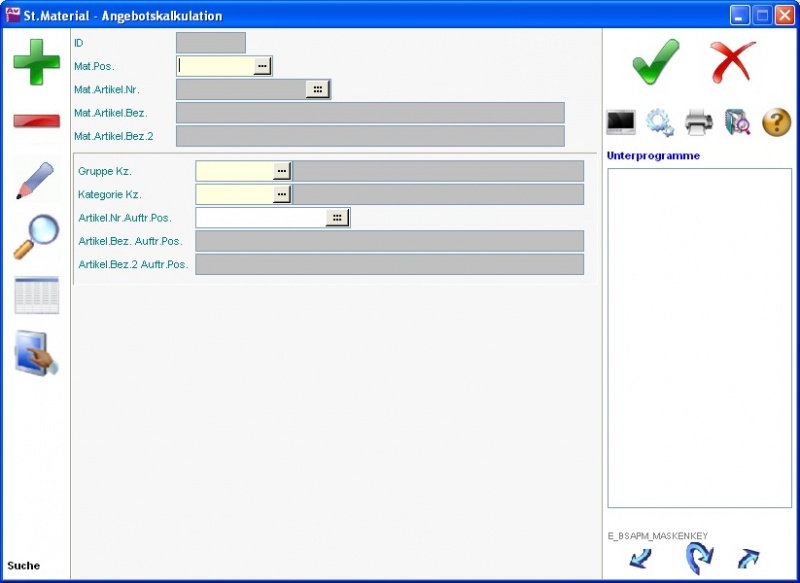Open the Kategorie Kz. lookup button
The image size is (800, 583).
(282, 194)
